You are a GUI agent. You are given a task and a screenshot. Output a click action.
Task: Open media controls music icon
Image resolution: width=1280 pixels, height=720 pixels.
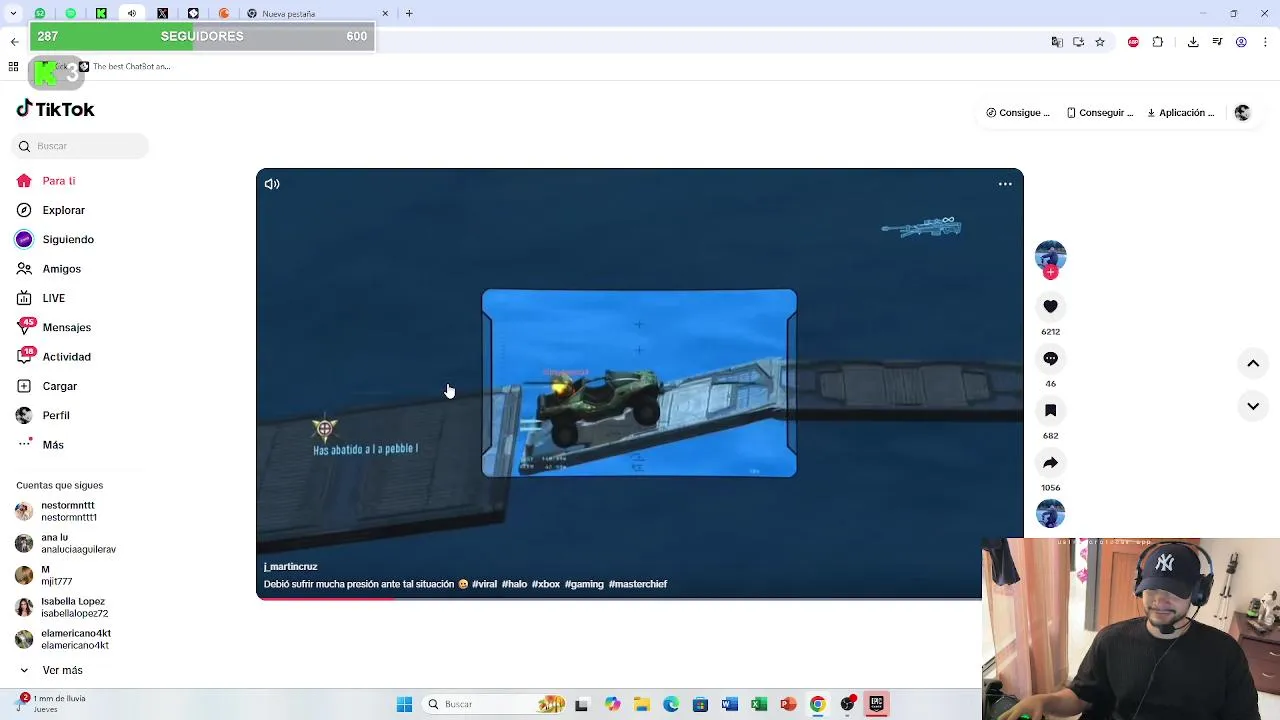[1217, 42]
